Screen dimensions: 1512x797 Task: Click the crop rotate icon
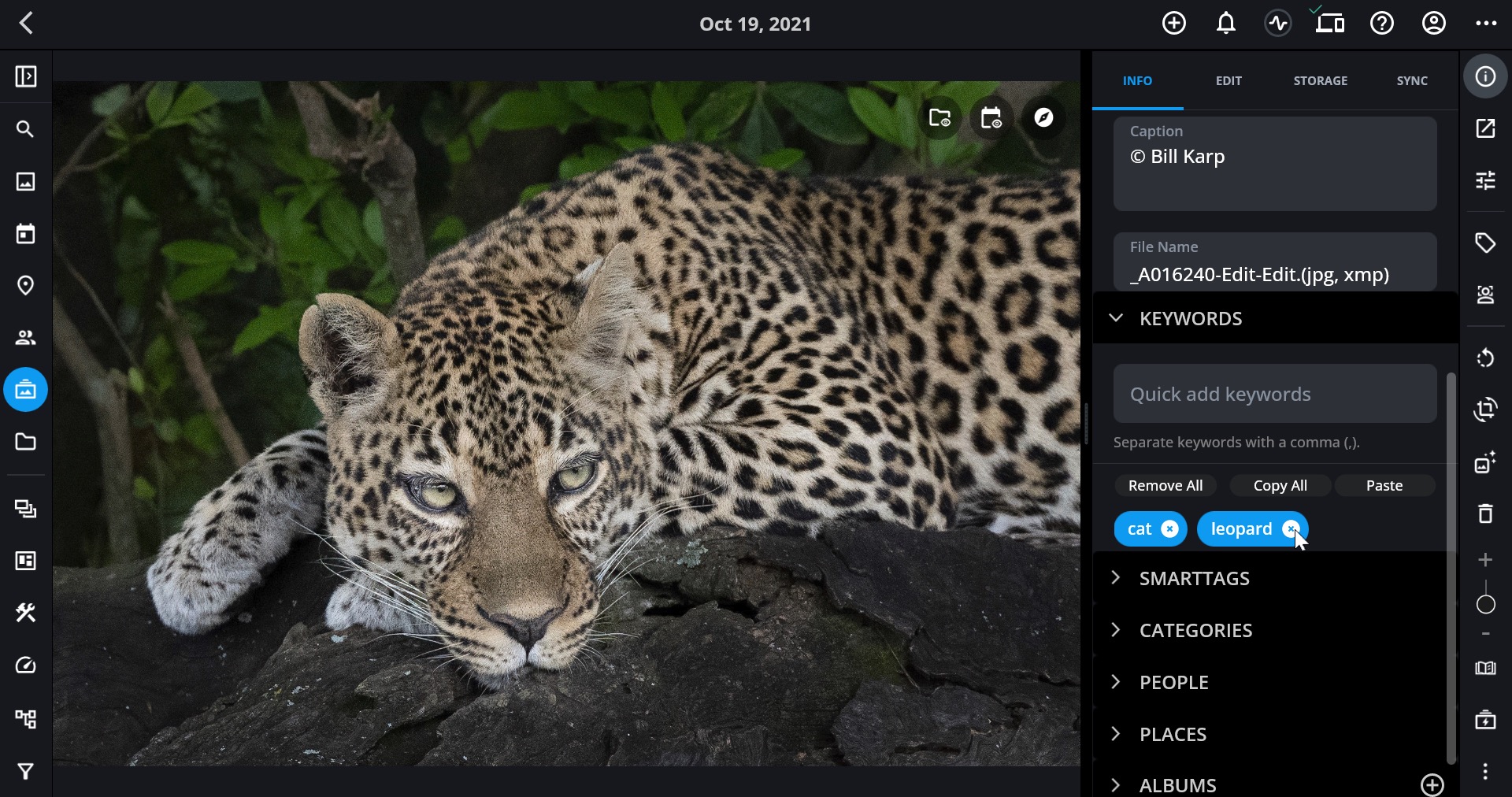click(x=1485, y=410)
